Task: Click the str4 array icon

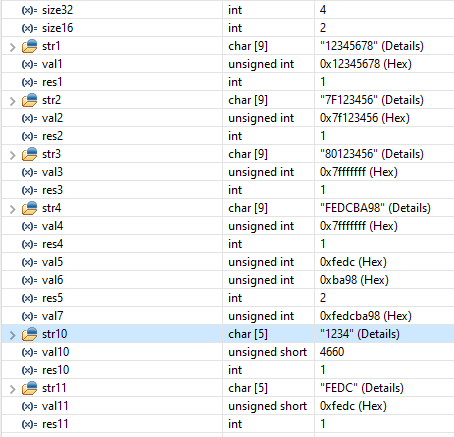Action: click(x=30, y=208)
